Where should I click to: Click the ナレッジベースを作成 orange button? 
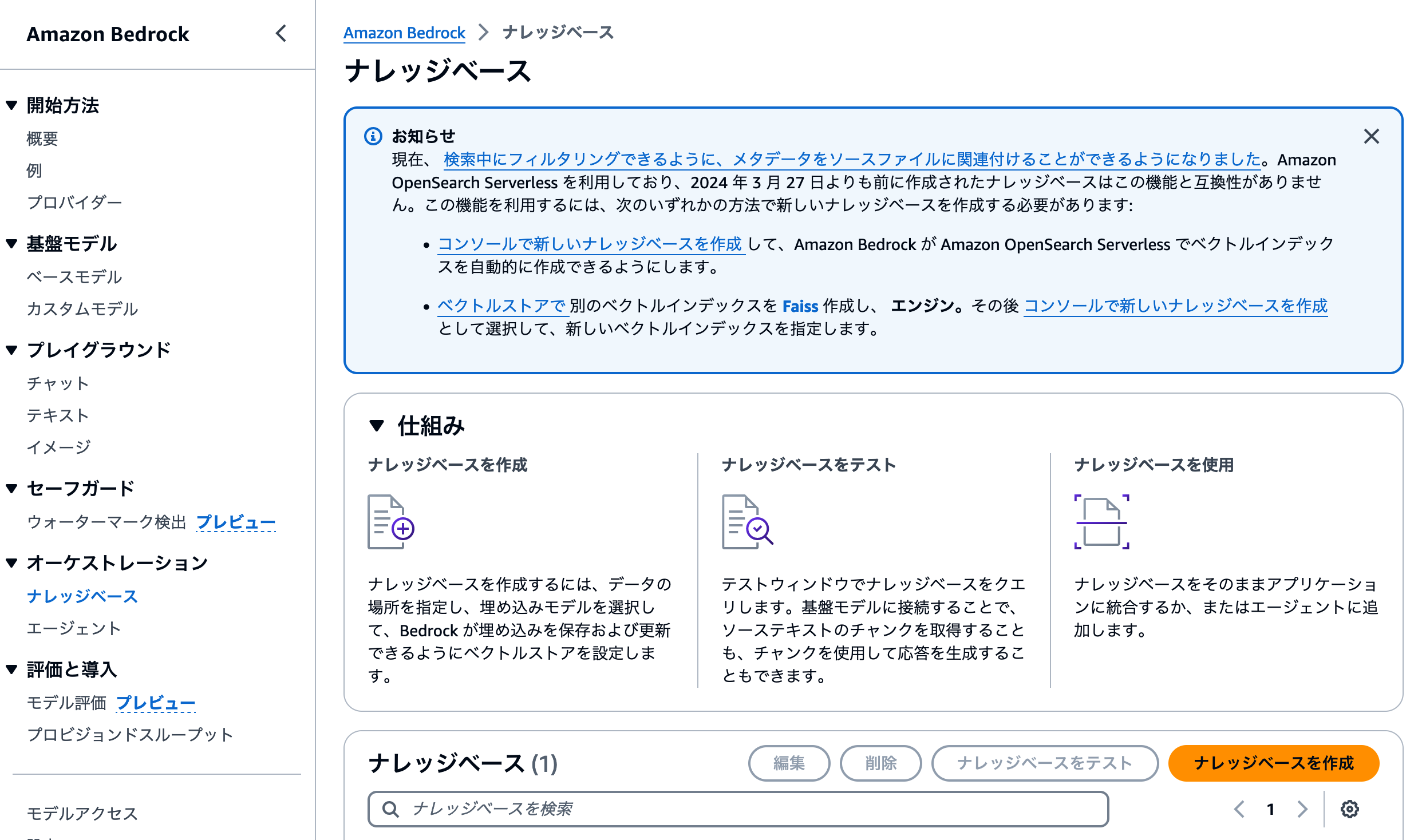point(1273,763)
